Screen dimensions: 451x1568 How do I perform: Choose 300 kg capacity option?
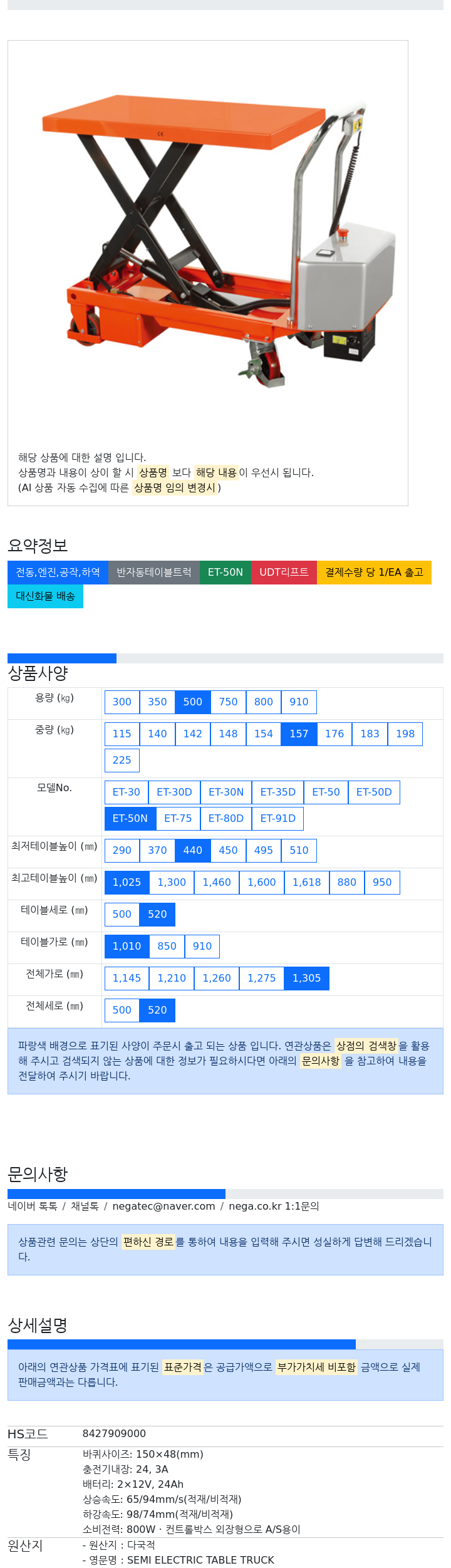[122, 702]
